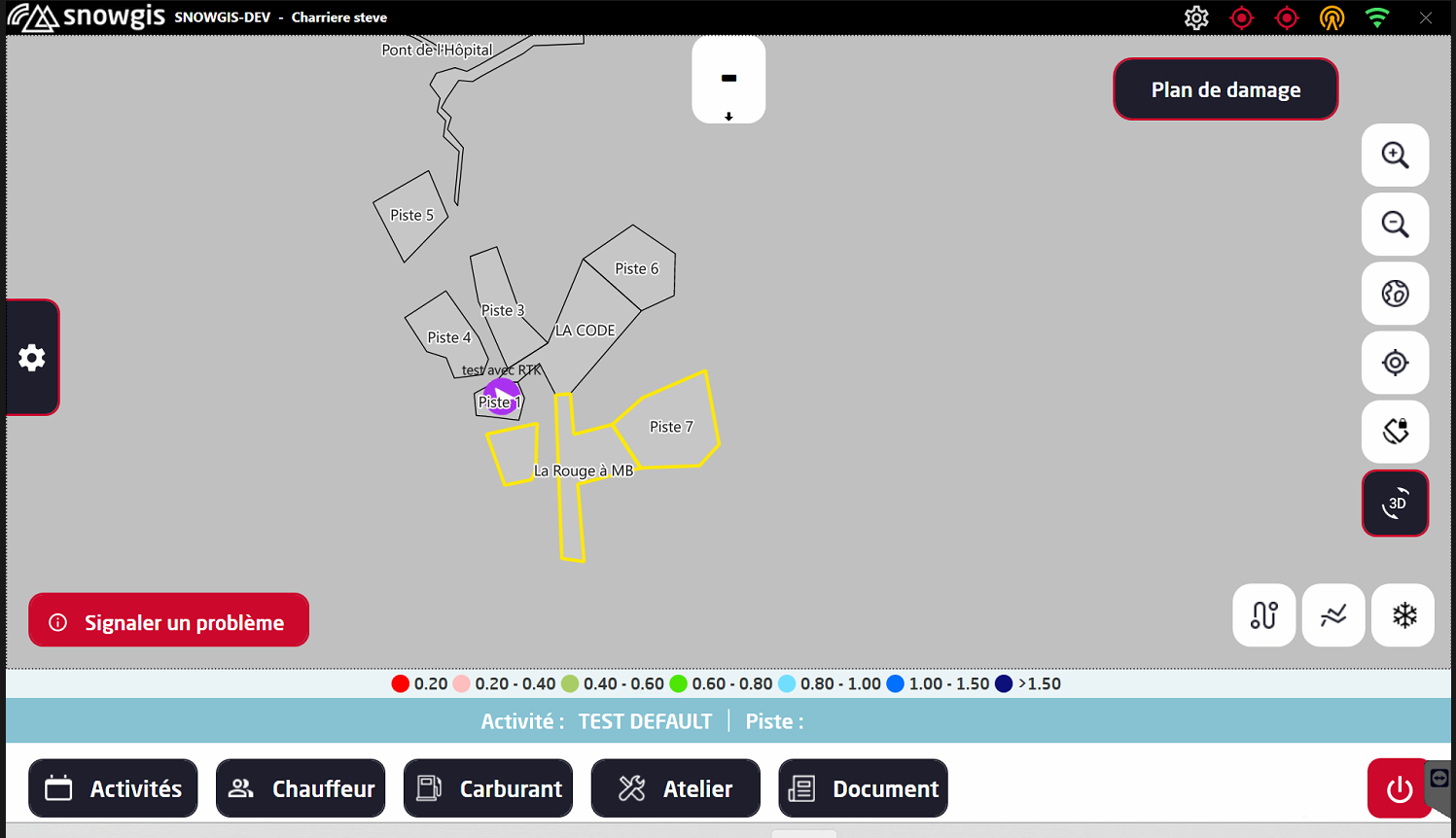Toggle the snowflake snow depth layer
The image size is (1456, 838).
point(1403,615)
